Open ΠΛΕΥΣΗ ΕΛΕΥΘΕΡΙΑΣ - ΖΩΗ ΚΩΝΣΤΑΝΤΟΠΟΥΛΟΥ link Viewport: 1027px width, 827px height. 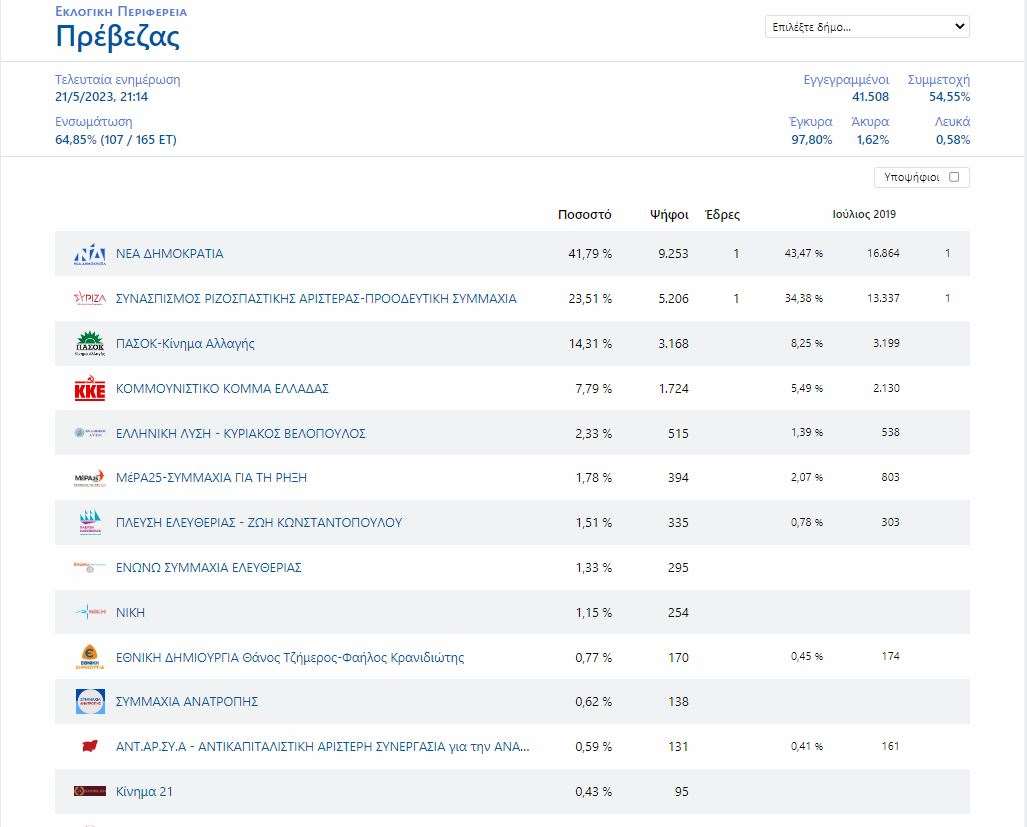pos(259,523)
